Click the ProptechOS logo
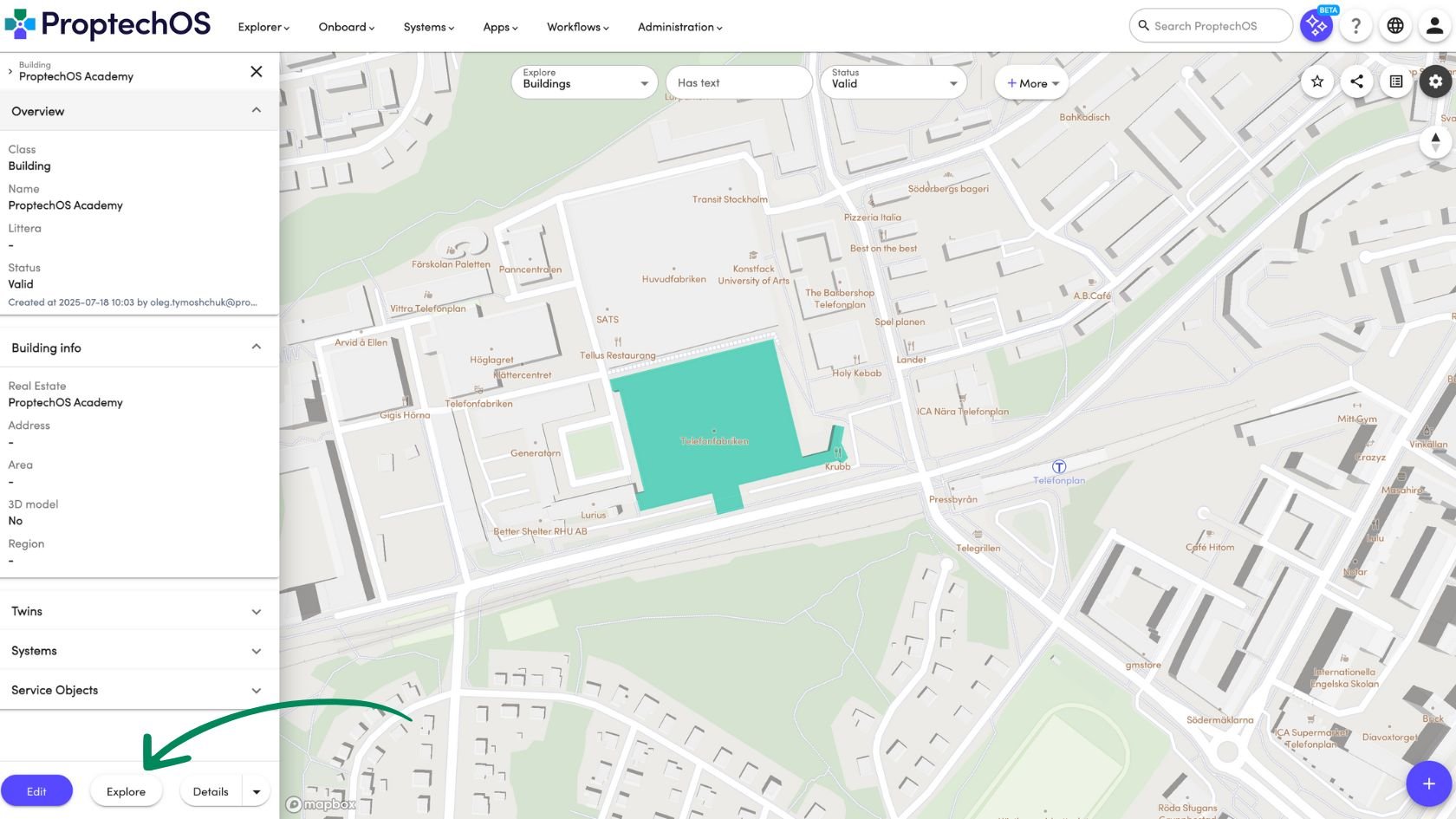This screenshot has height=819, width=1456. coord(107,24)
